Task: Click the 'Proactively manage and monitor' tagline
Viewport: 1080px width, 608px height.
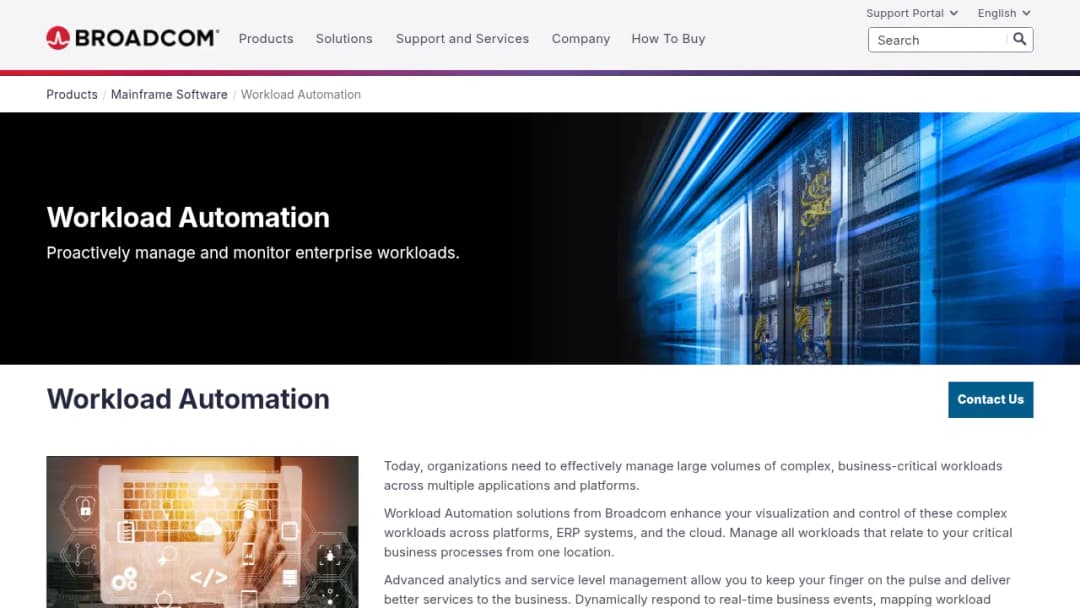Action: (253, 253)
